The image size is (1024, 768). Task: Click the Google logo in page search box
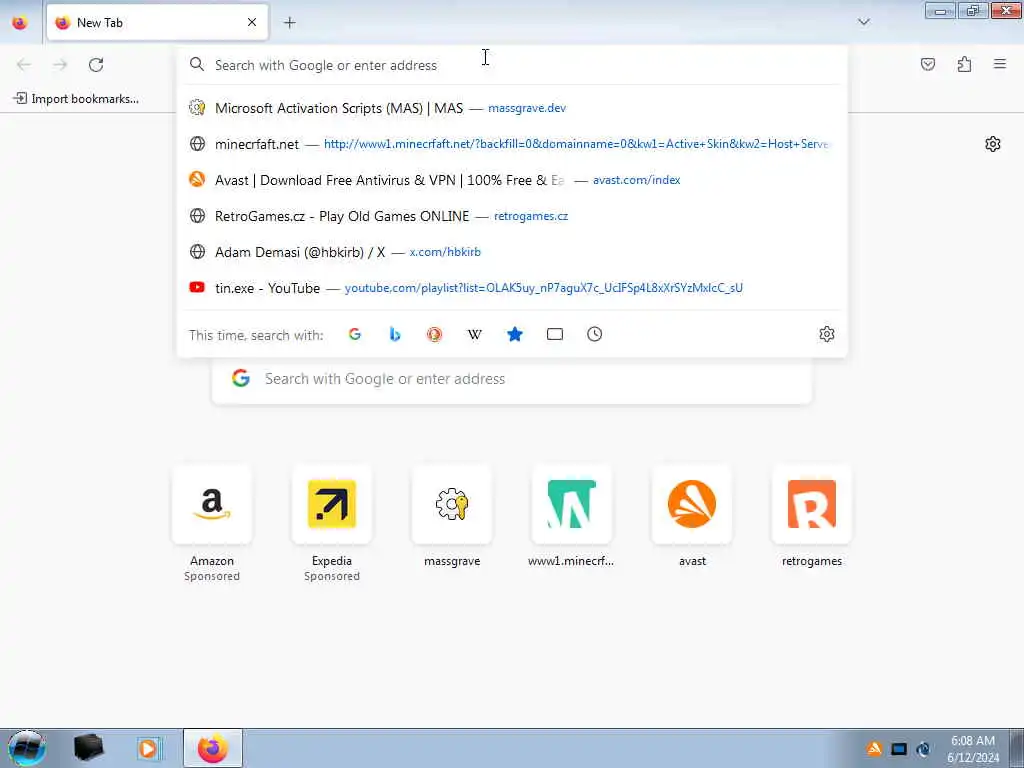pos(241,378)
